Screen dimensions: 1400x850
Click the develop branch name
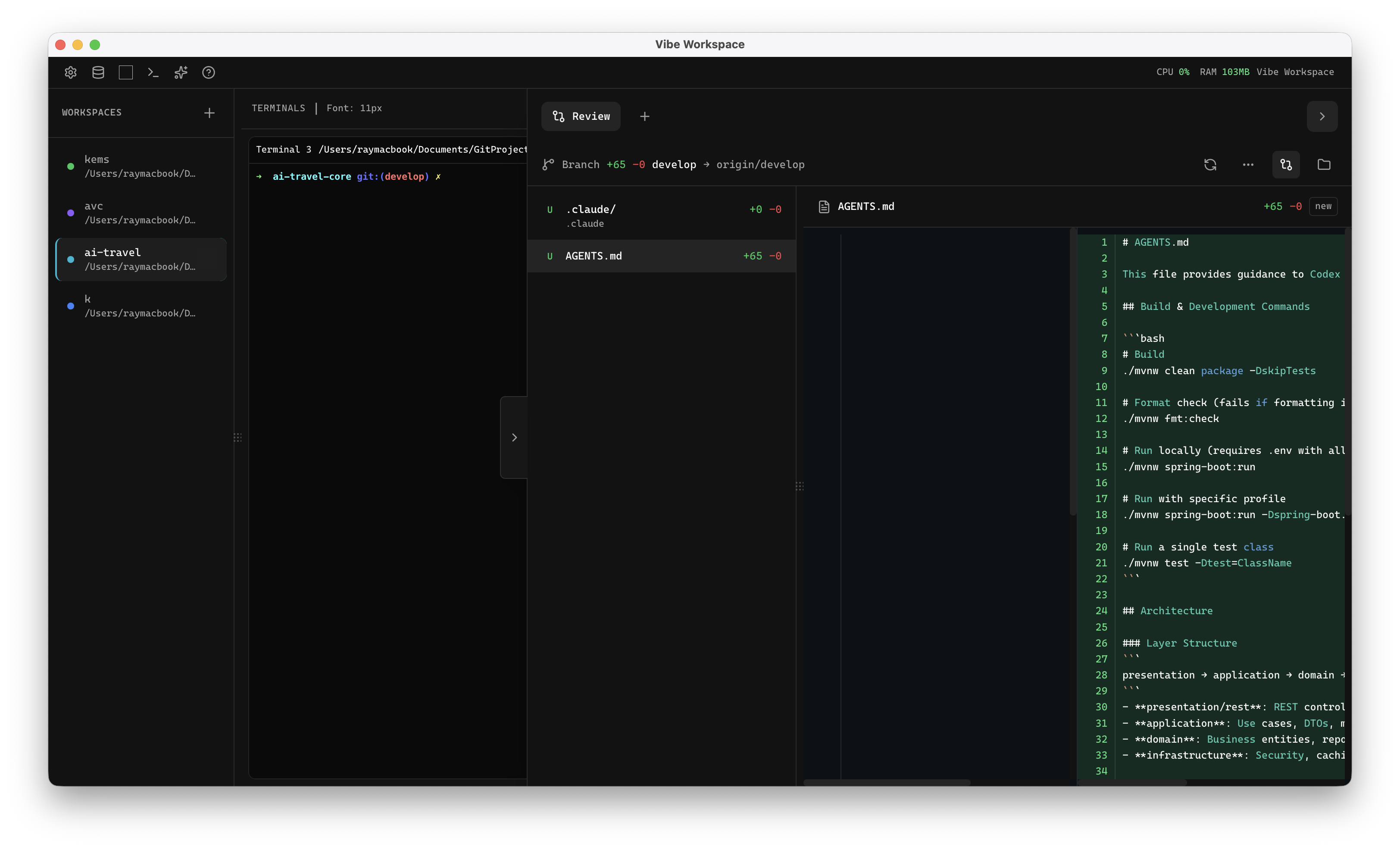coord(673,164)
